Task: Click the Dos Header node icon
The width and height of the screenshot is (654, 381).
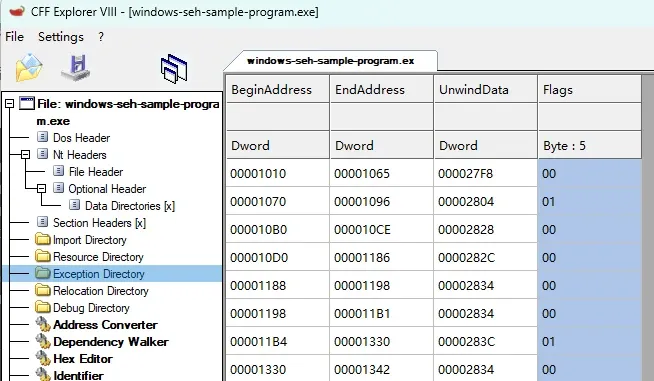Action: coord(42,137)
